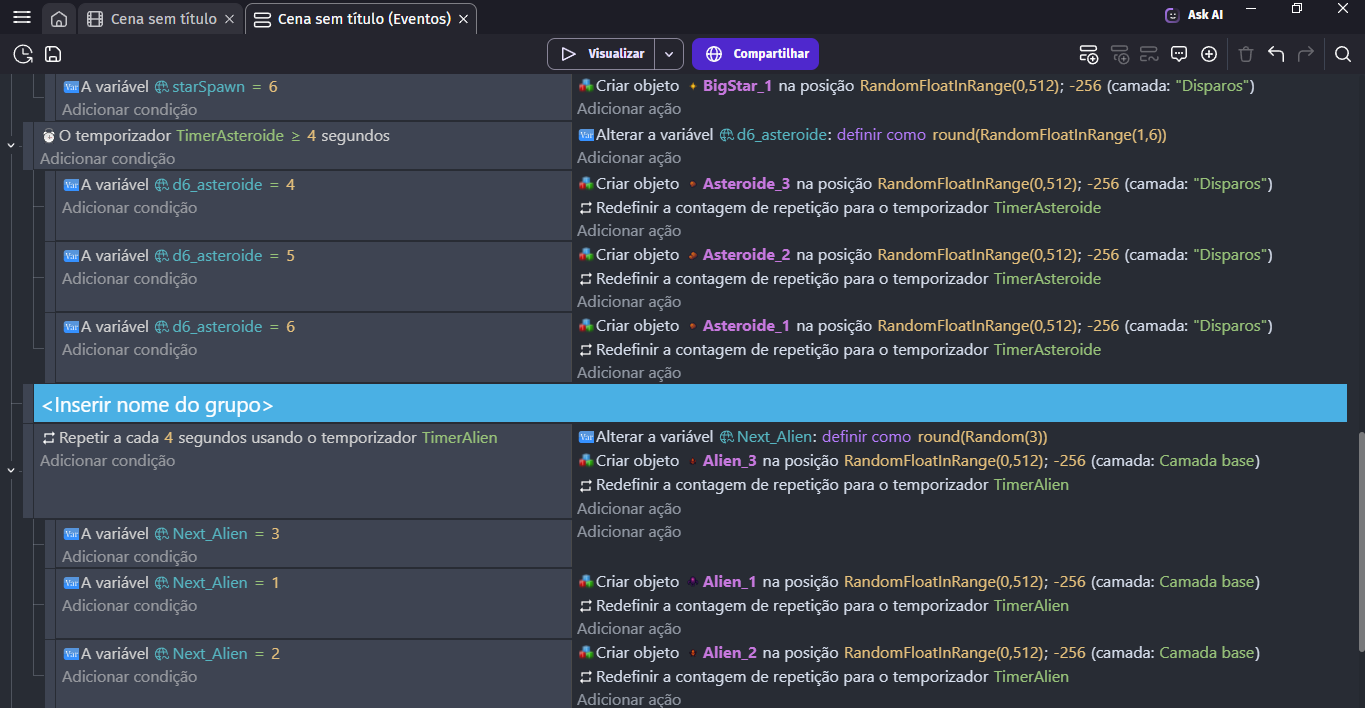Viewport: 1365px width, 708px height.
Task: Open the Visualizar preview options dropdown
Action: 669,54
